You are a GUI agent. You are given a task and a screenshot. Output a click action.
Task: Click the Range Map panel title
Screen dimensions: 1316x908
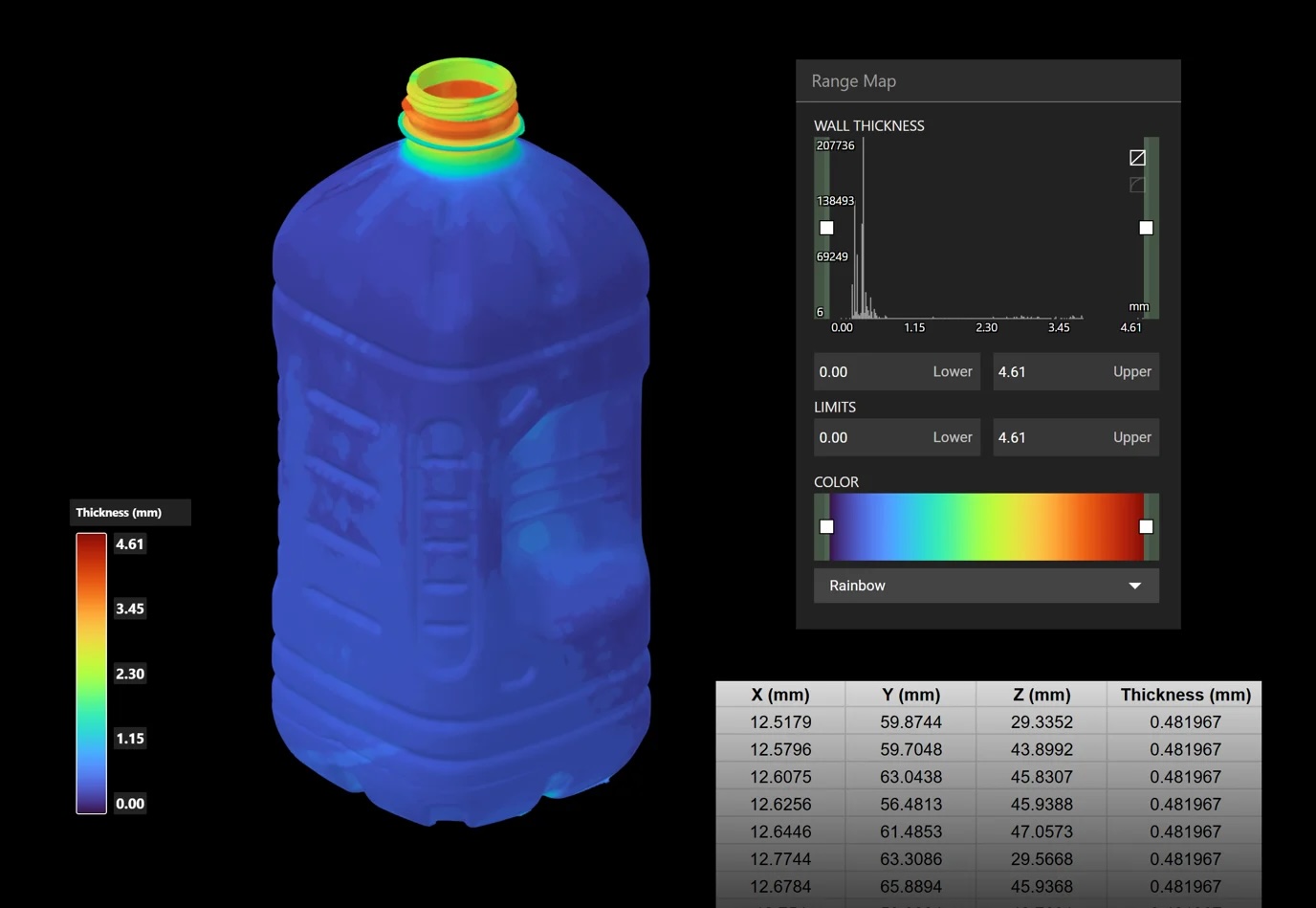point(854,81)
